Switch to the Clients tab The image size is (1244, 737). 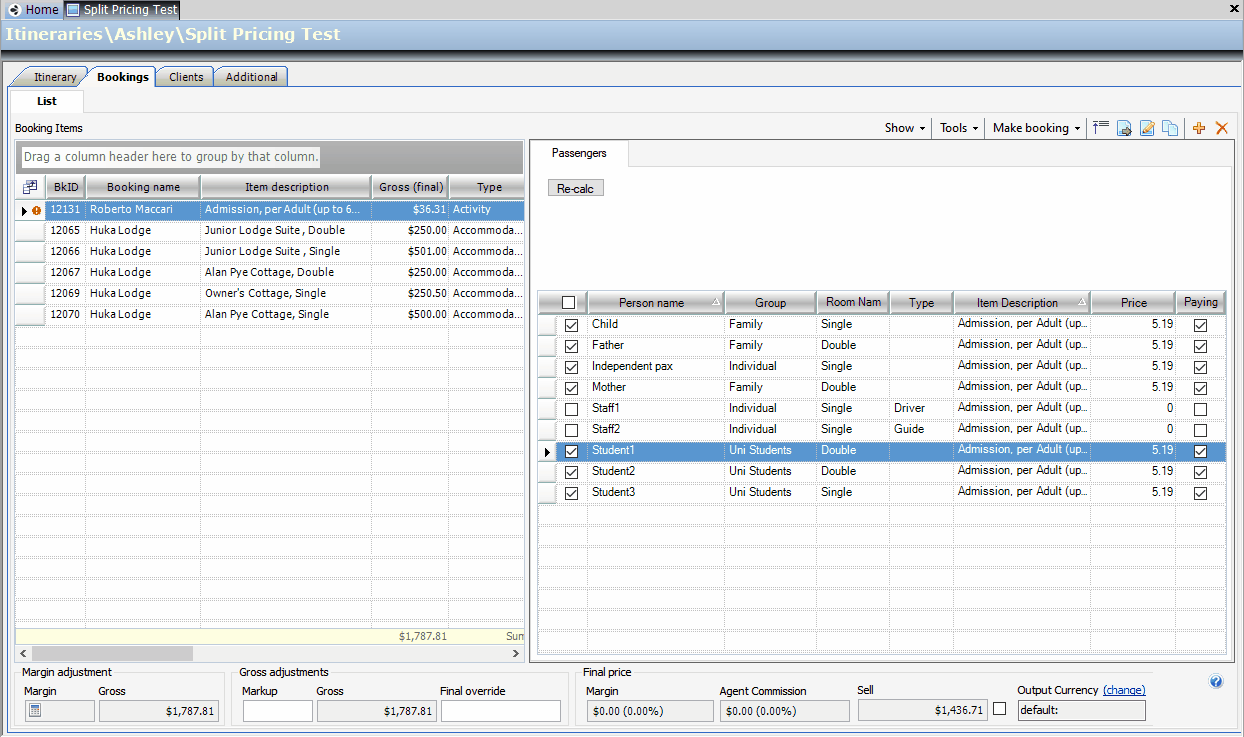pyautogui.click(x=186, y=77)
